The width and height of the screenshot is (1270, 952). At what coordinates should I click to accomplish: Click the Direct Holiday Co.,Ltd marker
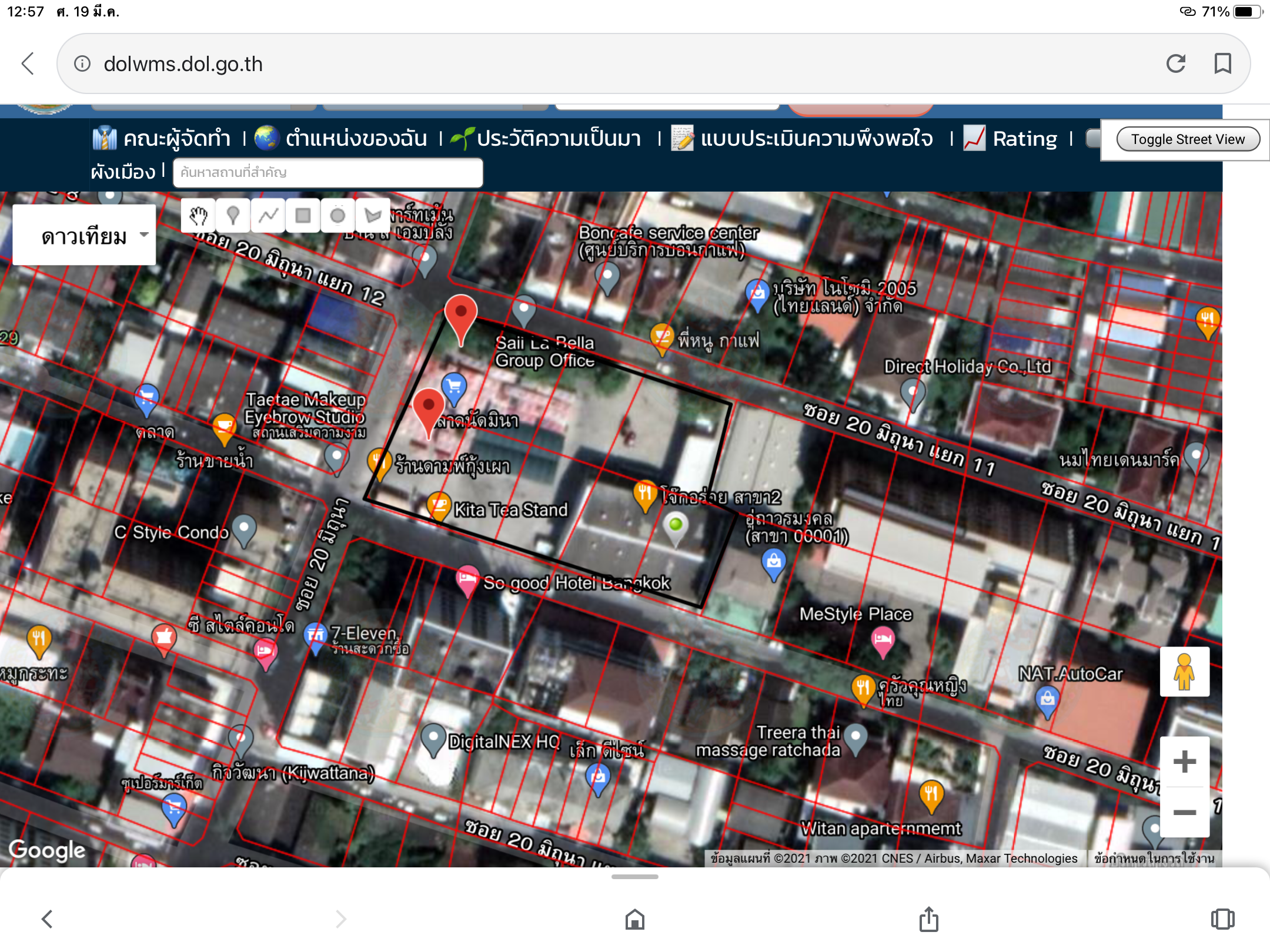(913, 395)
